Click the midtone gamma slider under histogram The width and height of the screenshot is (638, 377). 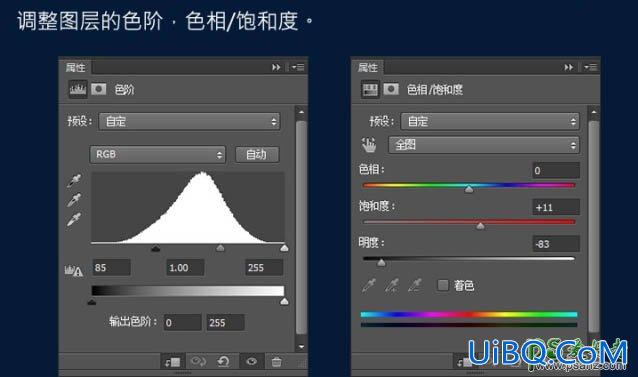point(220,248)
